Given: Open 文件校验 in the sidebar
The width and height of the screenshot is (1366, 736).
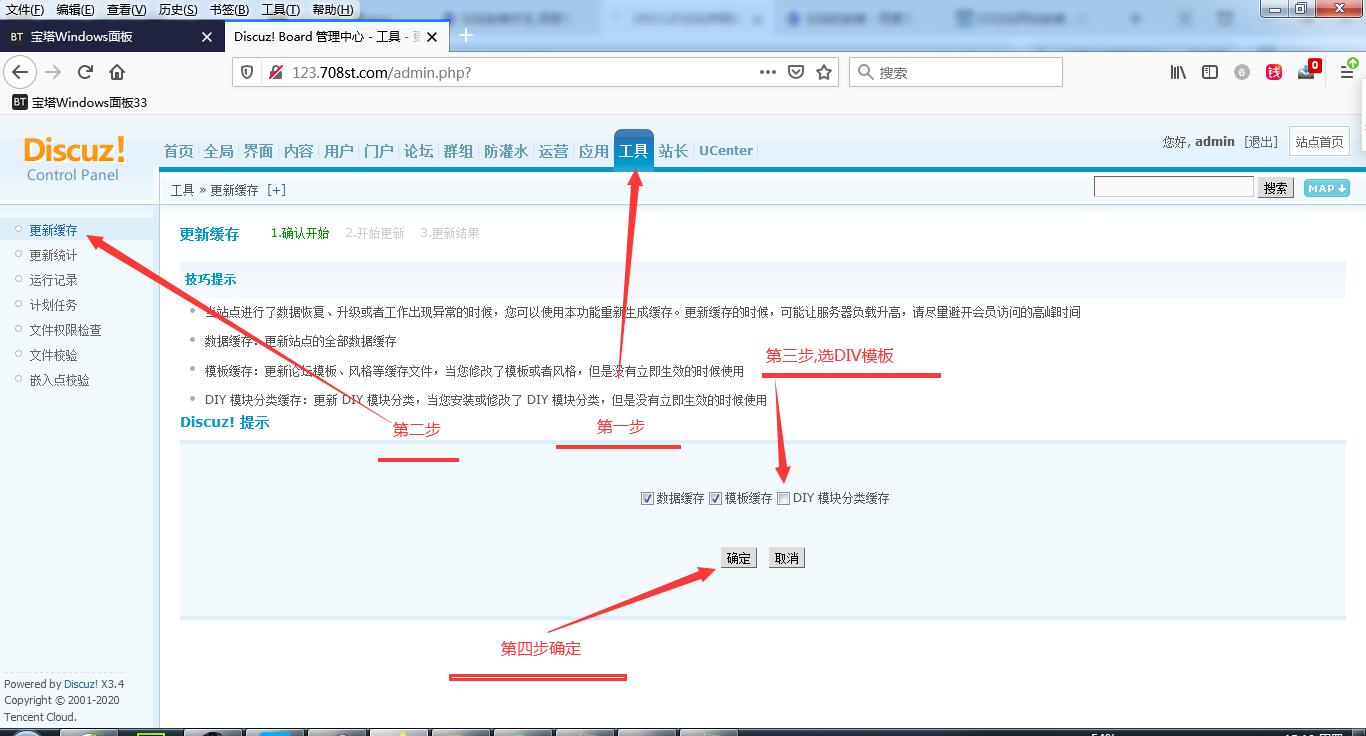Looking at the screenshot, I should (x=53, y=355).
